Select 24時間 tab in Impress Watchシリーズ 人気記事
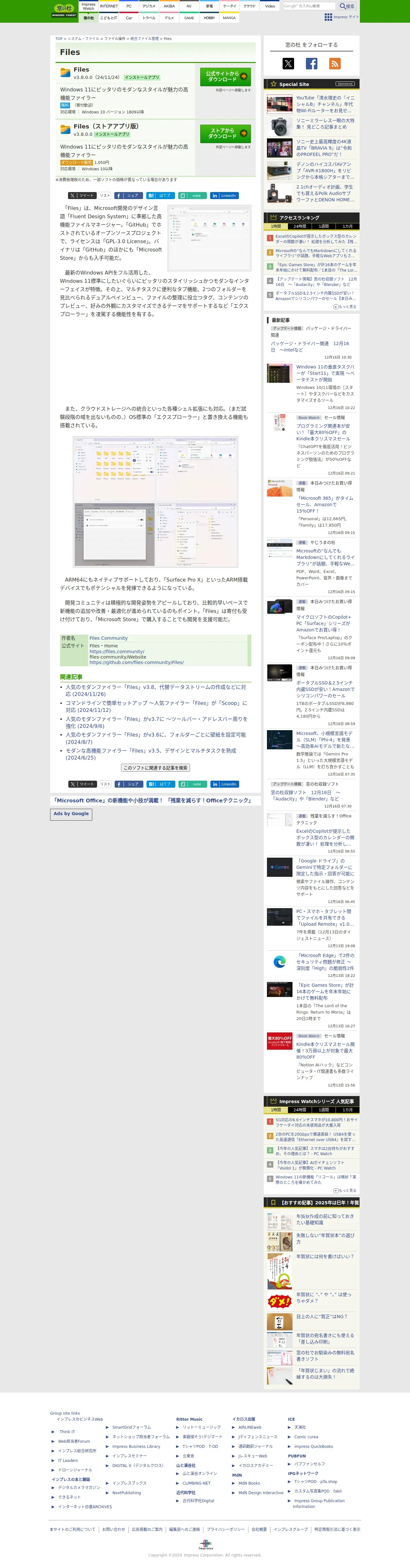The height and width of the screenshot is (1568, 410). coord(299,1110)
